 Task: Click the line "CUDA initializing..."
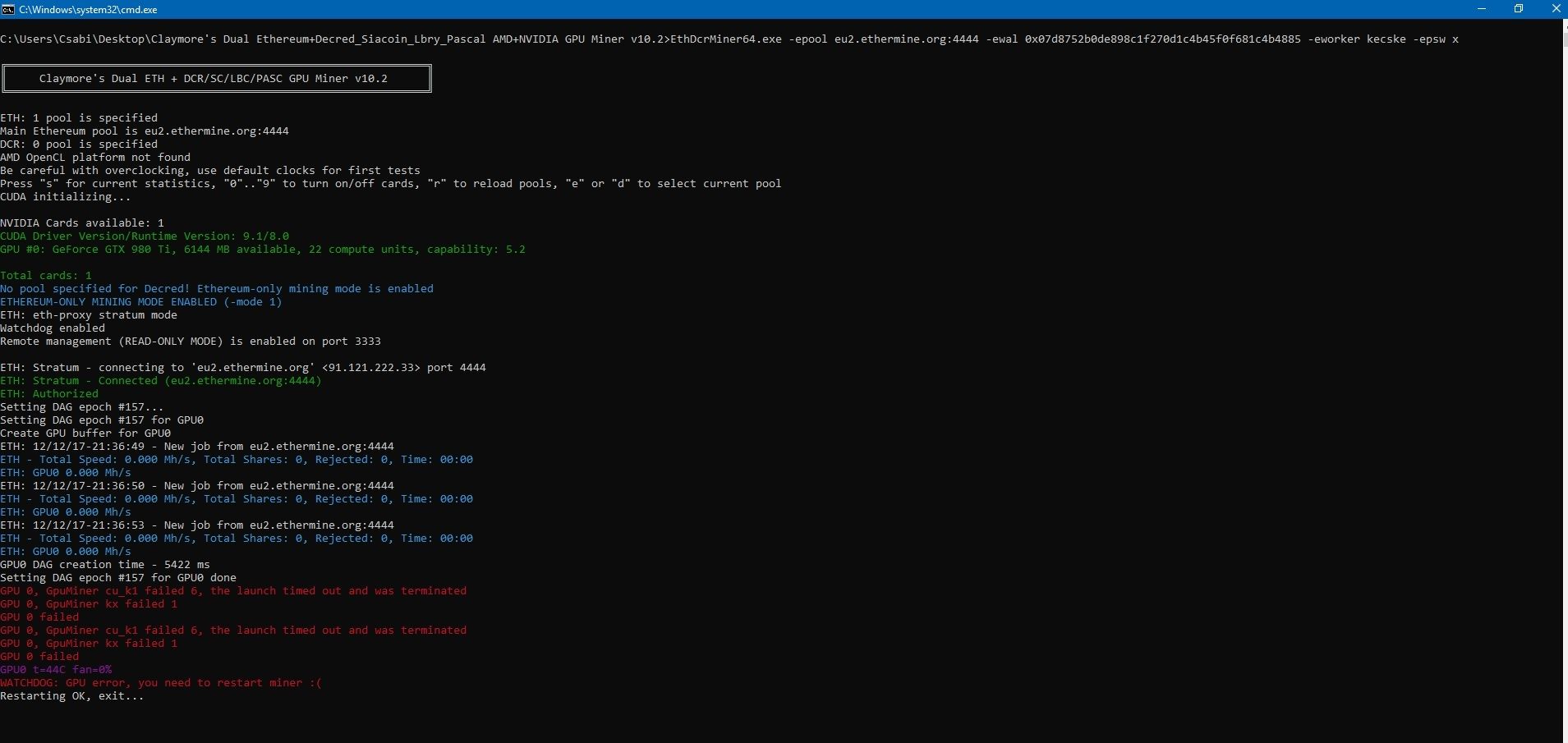(x=66, y=197)
